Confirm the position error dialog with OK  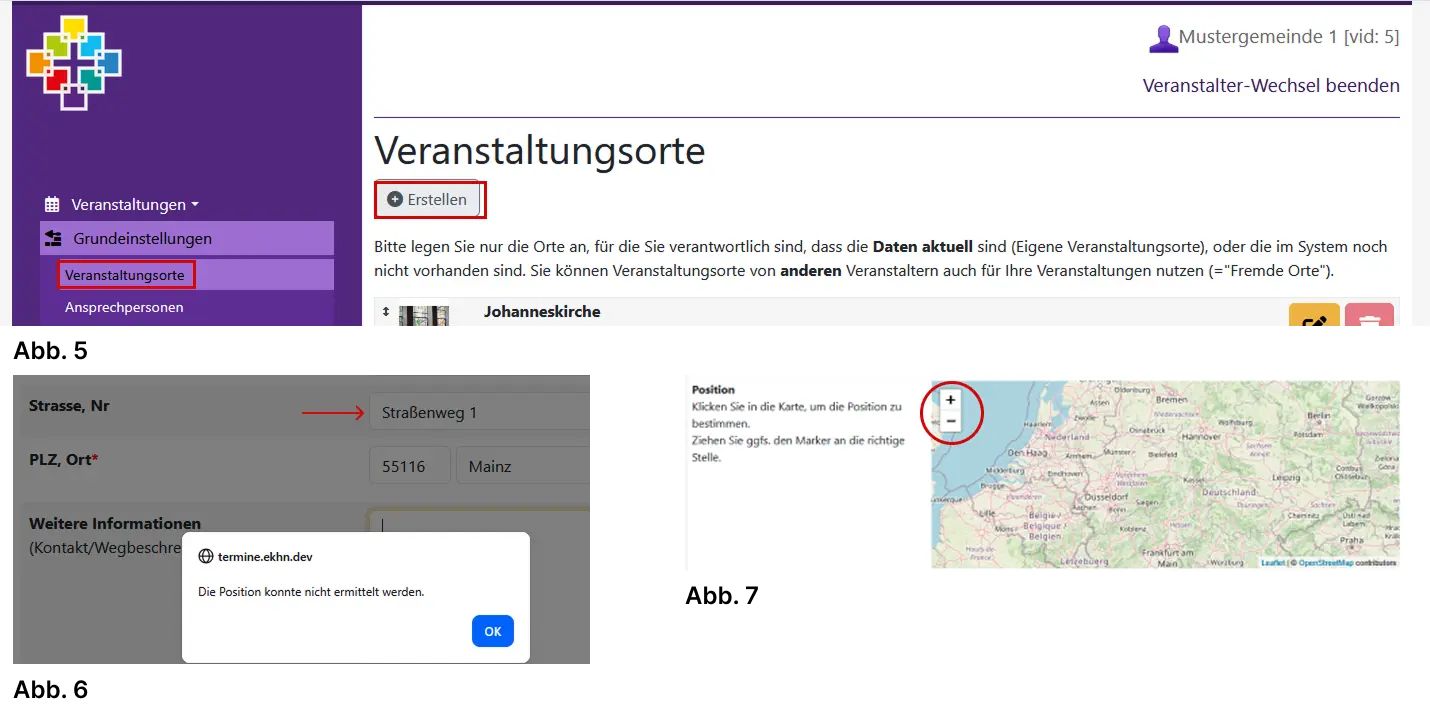(x=493, y=631)
